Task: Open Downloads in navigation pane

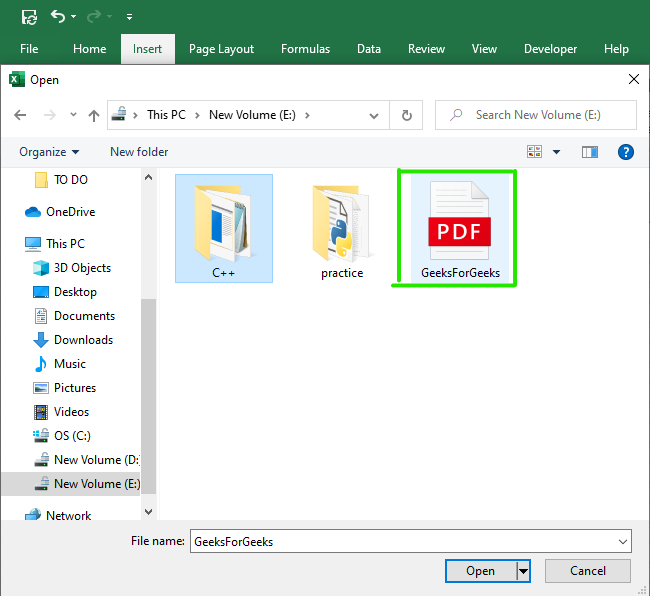Action: point(73,340)
